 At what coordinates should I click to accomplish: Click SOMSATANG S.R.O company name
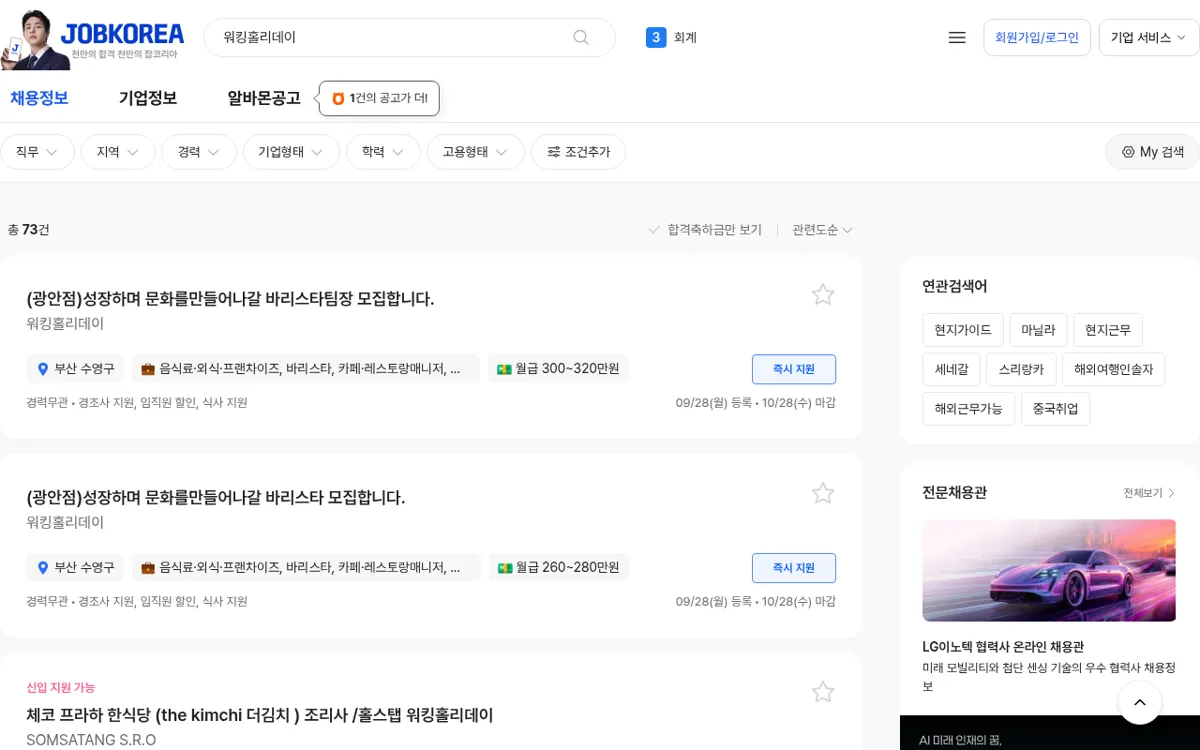(x=91, y=740)
